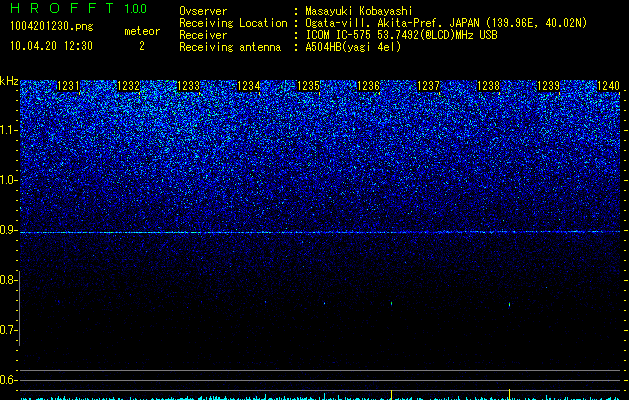Click the meteor echo dot below 1236-1237
Image resolution: width=629 pixels, height=400 pixels.
392,303
